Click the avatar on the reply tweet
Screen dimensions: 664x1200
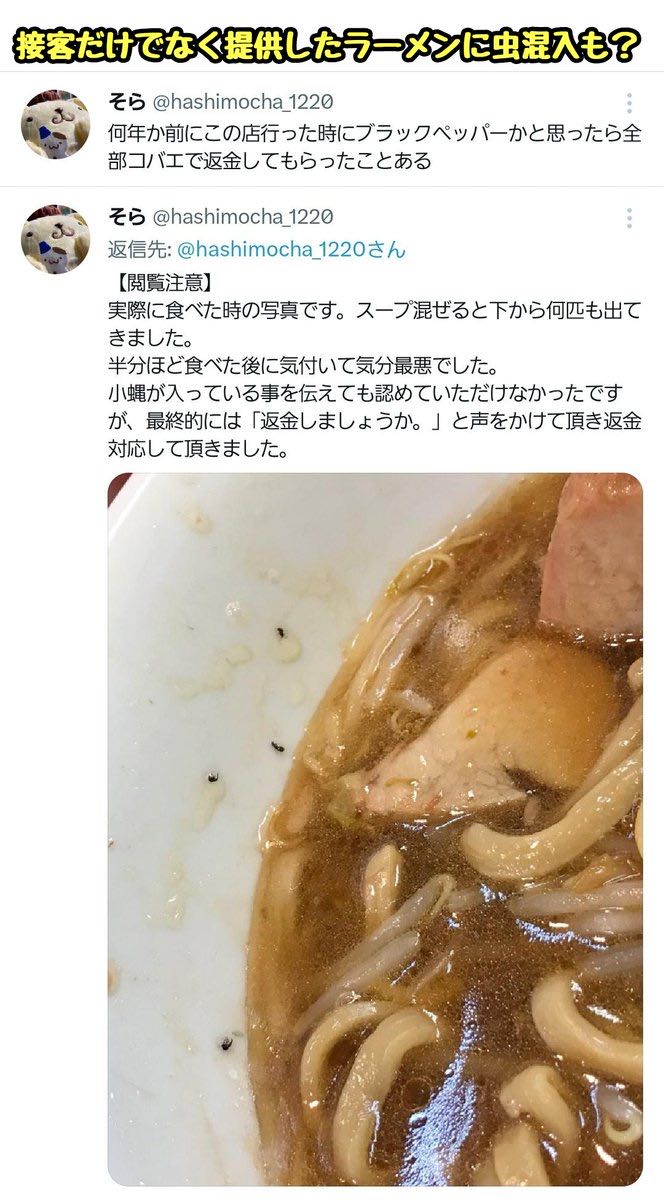[55, 239]
